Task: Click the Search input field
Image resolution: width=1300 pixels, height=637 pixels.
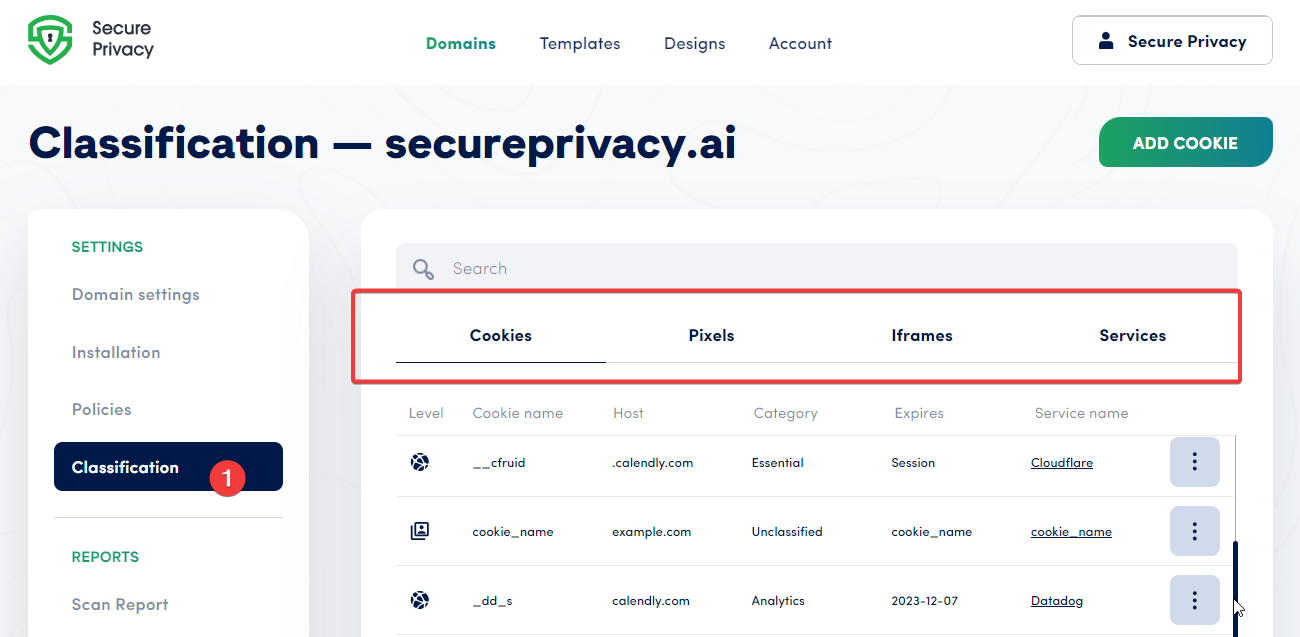Action: [x=700, y=267]
